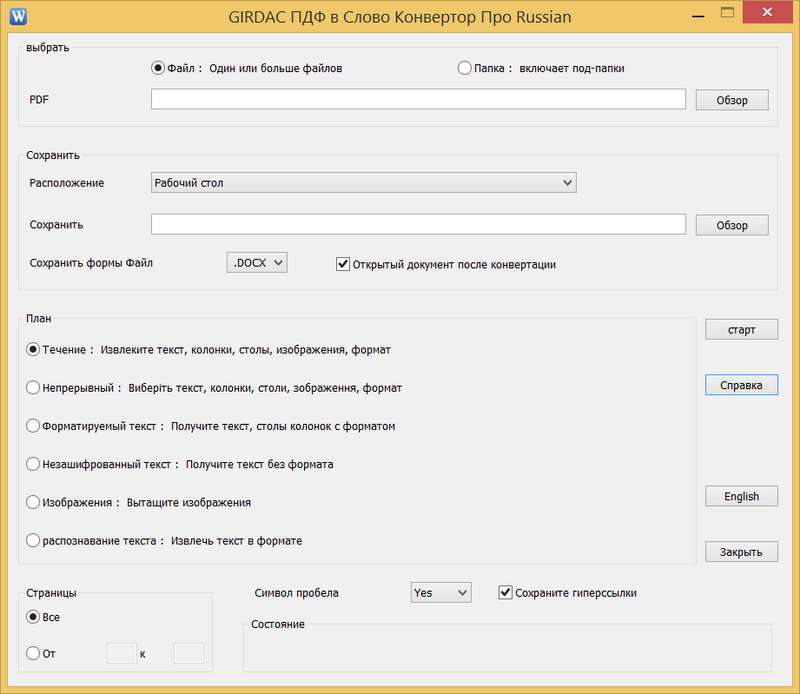Disable Сохраните гиперссылки checkbox
Screen dimensions: 800x694
505,593
